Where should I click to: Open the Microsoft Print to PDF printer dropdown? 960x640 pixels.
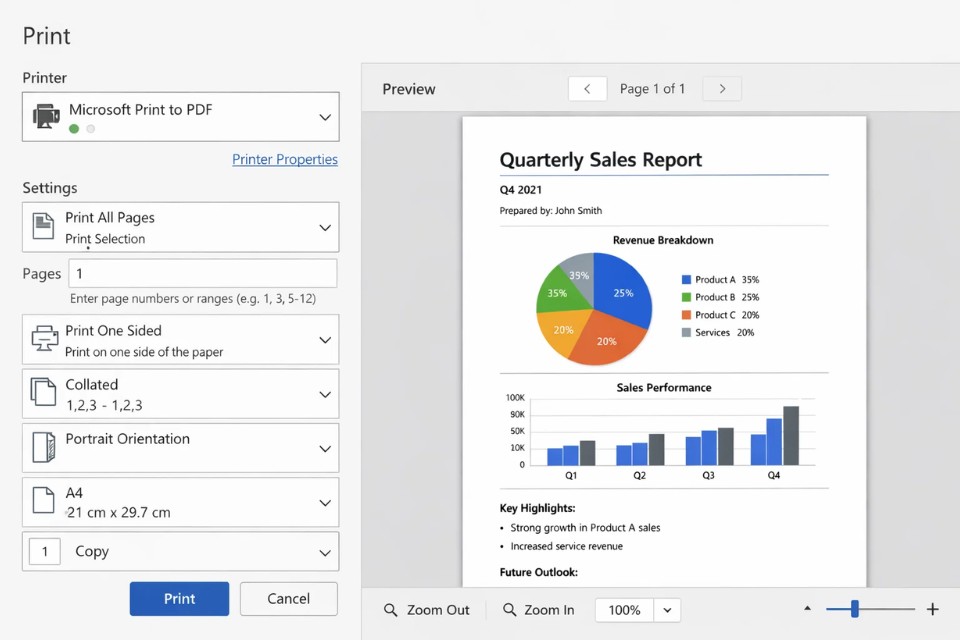[324, 116]
